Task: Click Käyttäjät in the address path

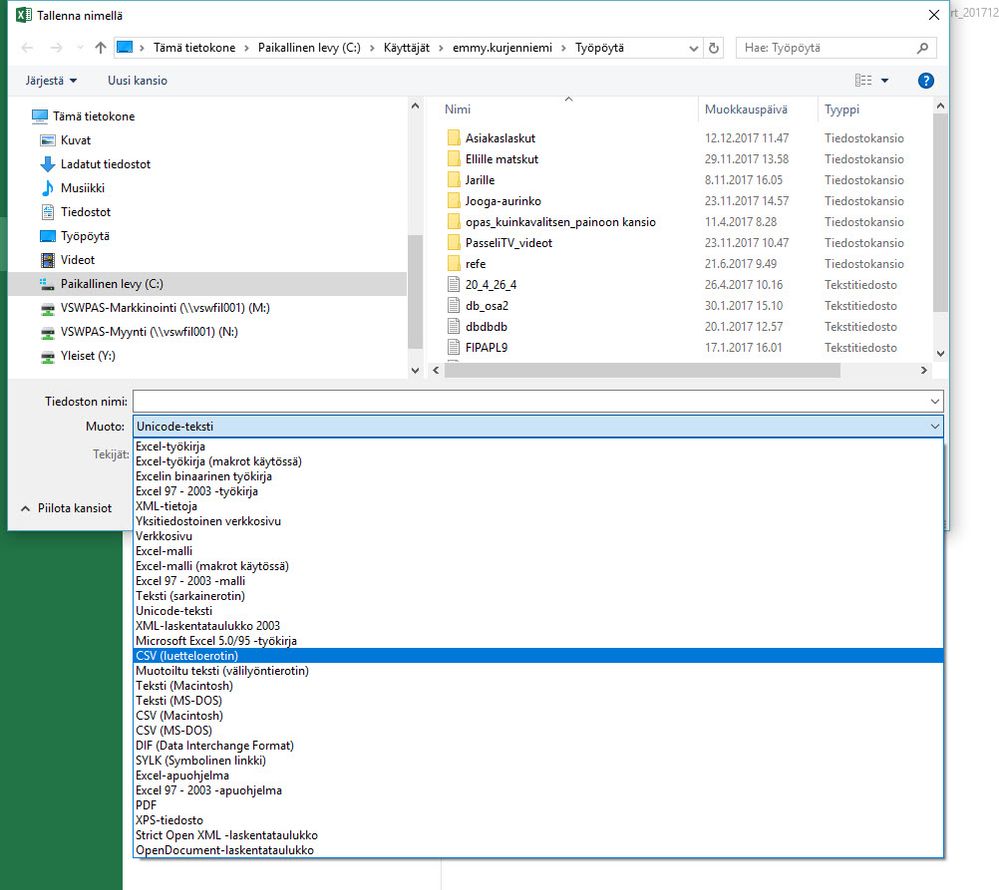Action: (x=406, y=48)
